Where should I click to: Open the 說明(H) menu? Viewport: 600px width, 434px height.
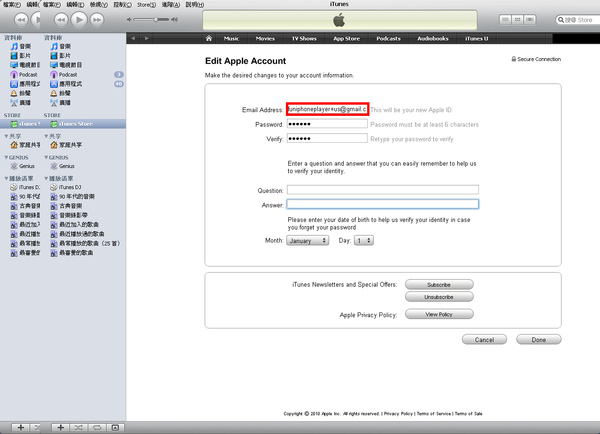pyautogui.click(x=194, y=5)
